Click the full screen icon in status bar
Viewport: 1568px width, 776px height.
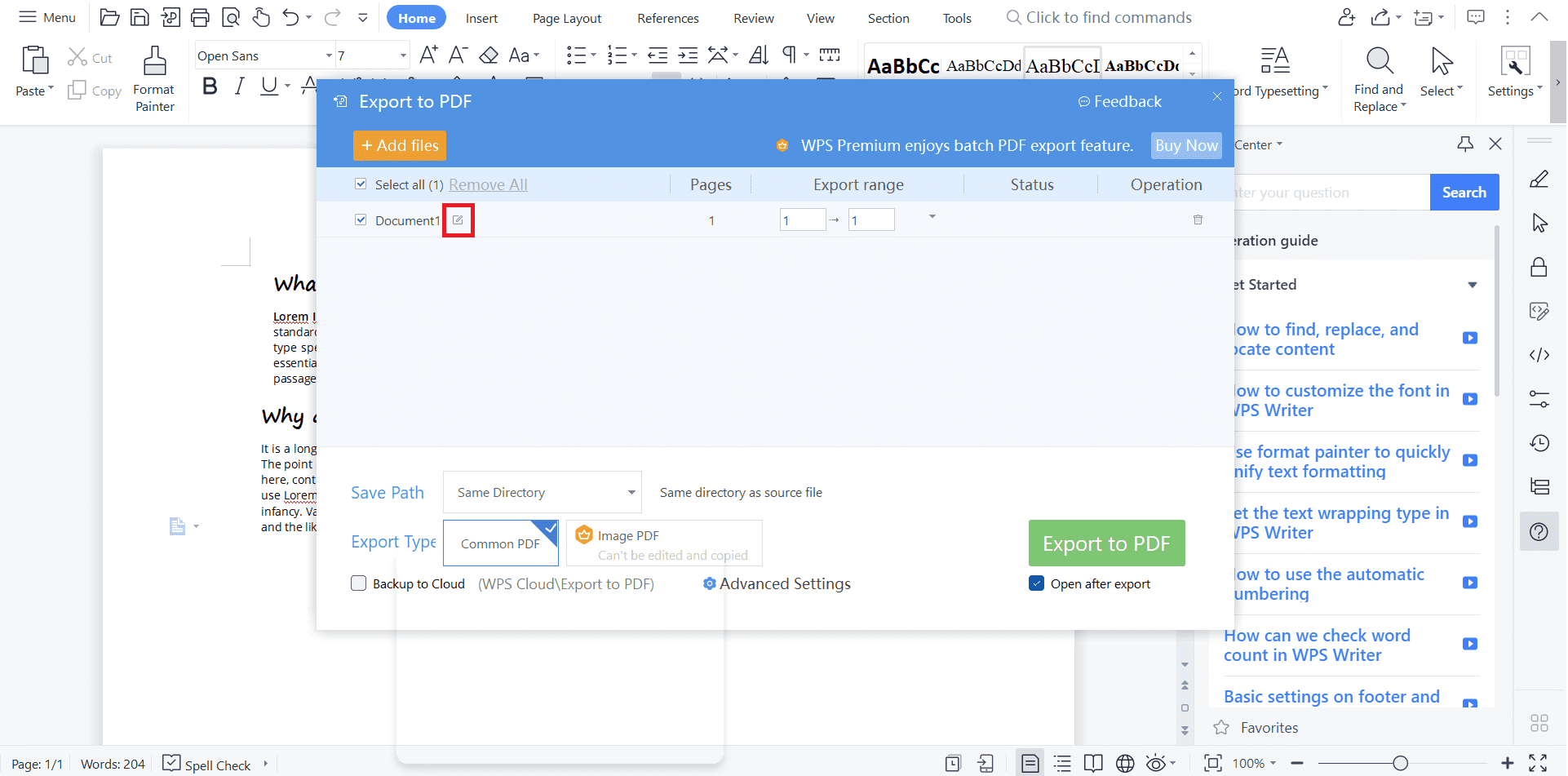[x=1538, y=763]
